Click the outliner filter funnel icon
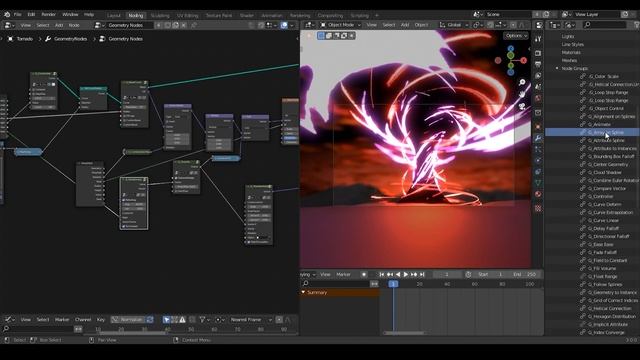The width and height of the screenshot is (640, 360). click(x=638, y=25)
